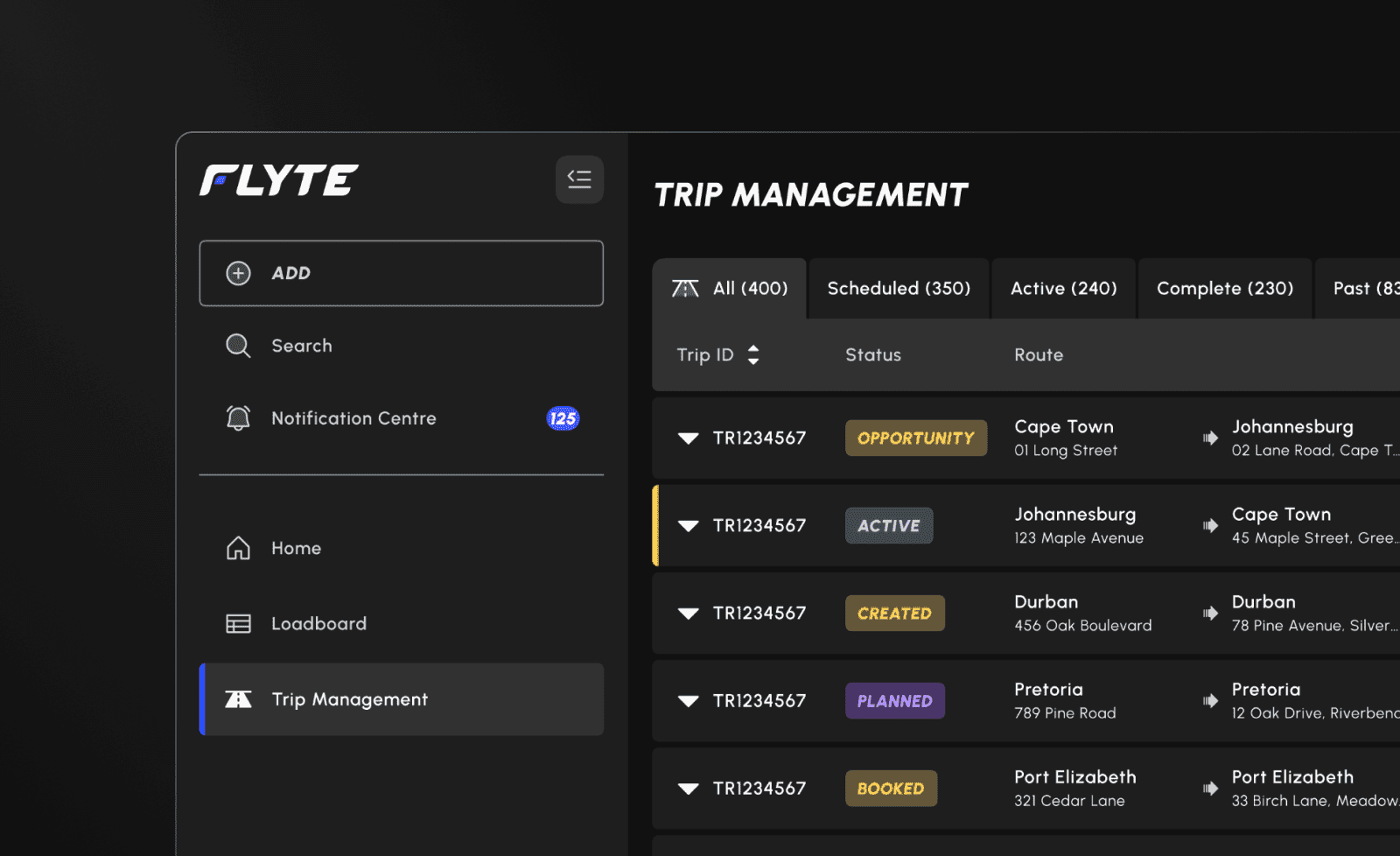Switch to the Scheduled trips tab
Viewport: 1400px width, 856px height.
pos(899,288)
